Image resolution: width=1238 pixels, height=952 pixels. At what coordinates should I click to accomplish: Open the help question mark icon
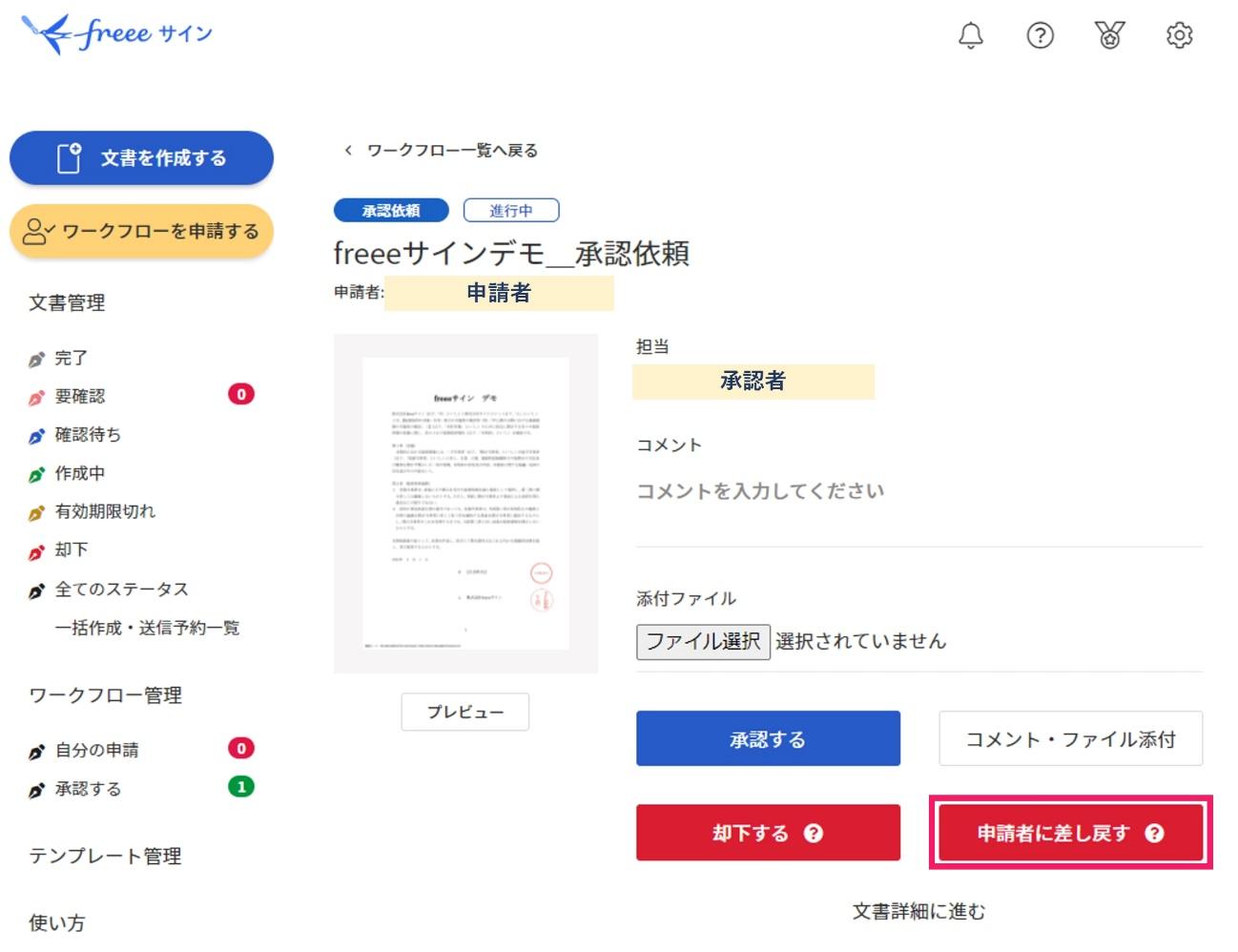1040,35
